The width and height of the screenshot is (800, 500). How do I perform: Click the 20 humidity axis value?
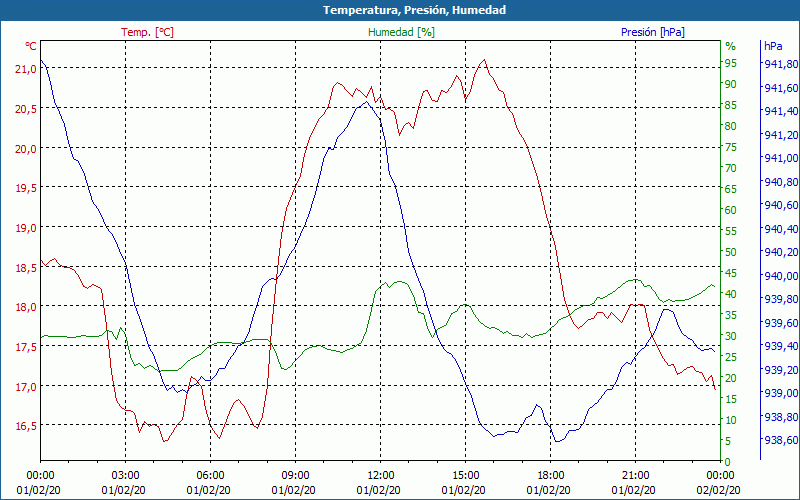pyautogui.click(x=731, y=378)
